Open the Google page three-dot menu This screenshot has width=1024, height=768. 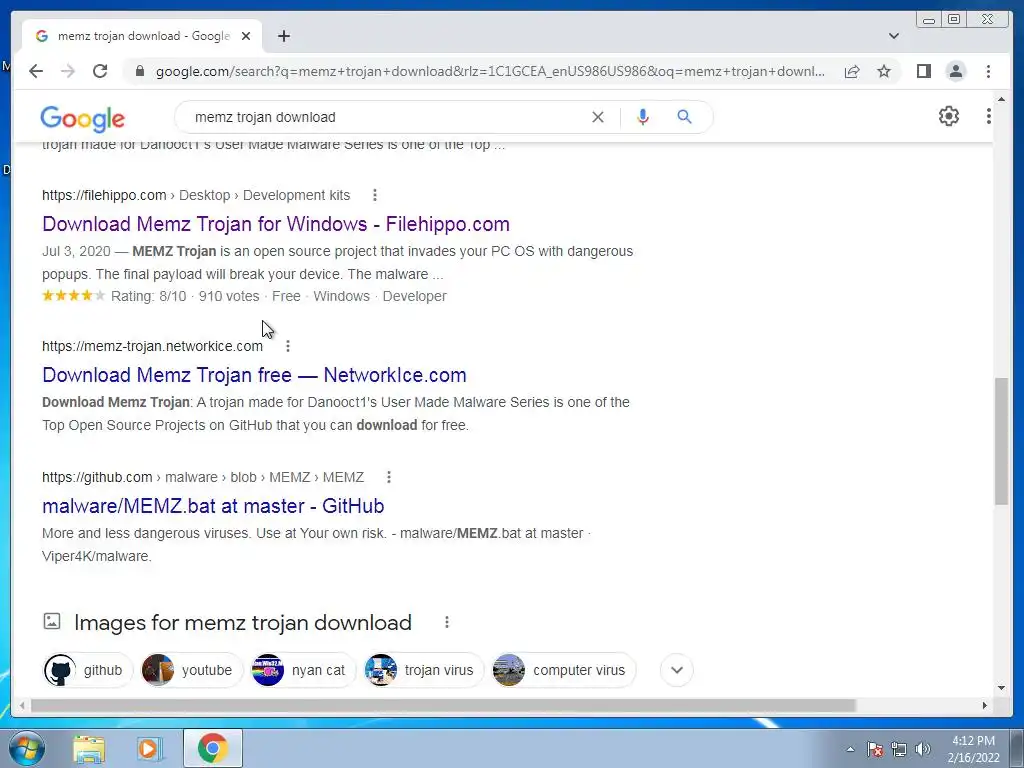[988, 116]
